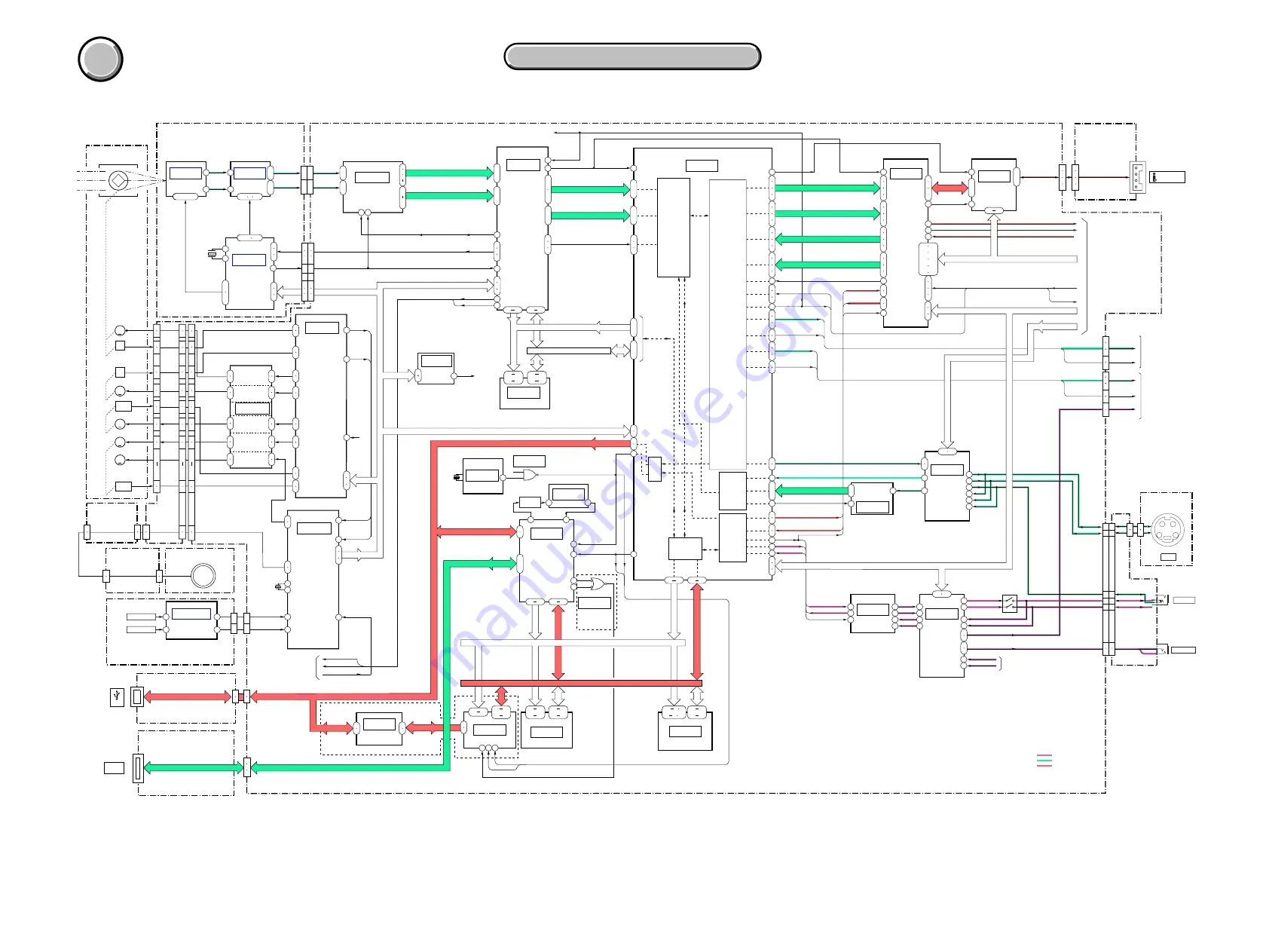This screenshot has height=952, width=1266.
Task: Click the USB port connector beside trident symbol
Action: pyautogui.click(x=137, y=697)
